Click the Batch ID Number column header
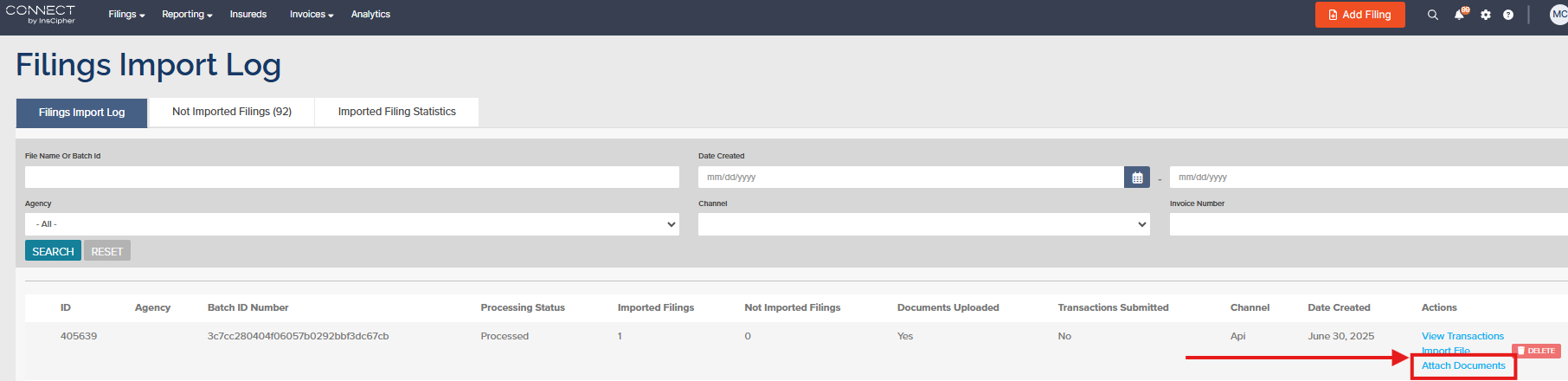1568x381 pixels. tap(248, 307)
